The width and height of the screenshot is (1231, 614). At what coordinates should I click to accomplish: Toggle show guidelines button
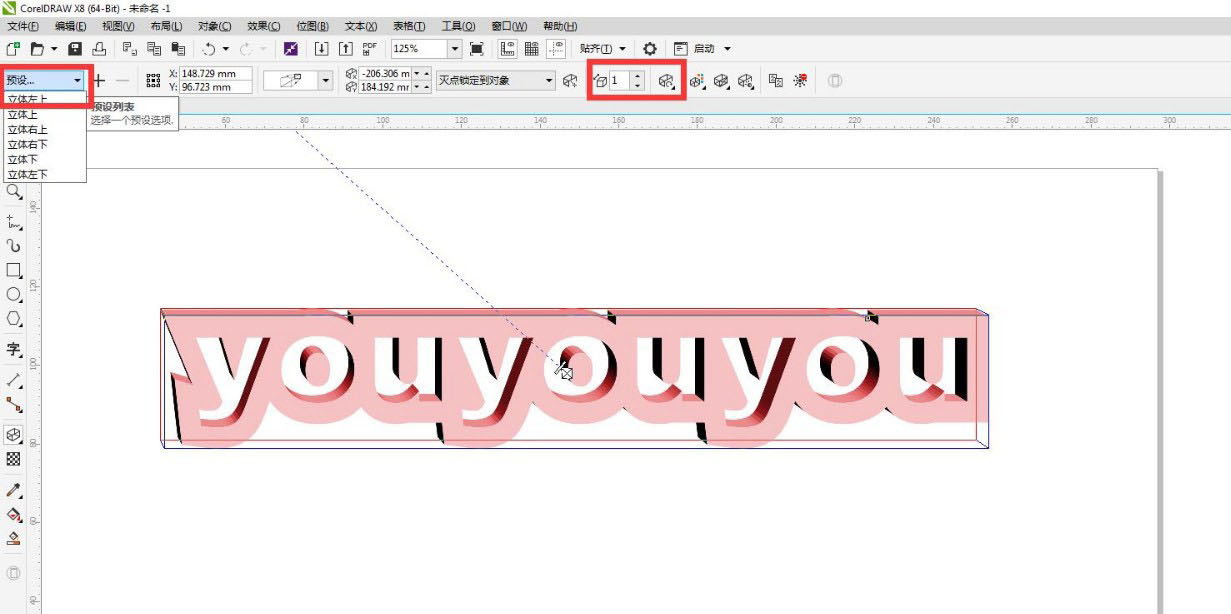(555, 49)
